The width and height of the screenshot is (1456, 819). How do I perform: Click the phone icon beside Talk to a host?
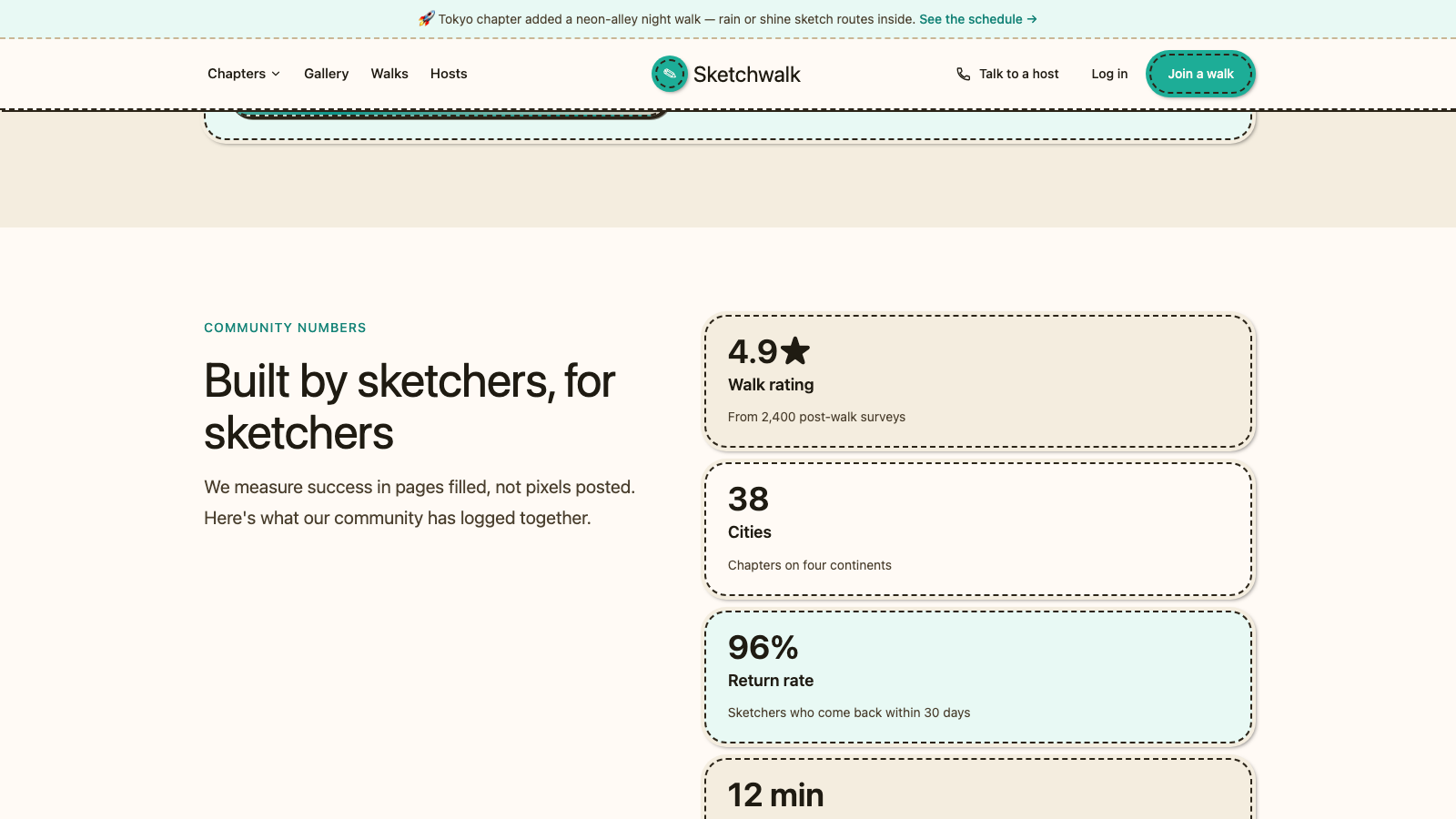tap(964, 74)
